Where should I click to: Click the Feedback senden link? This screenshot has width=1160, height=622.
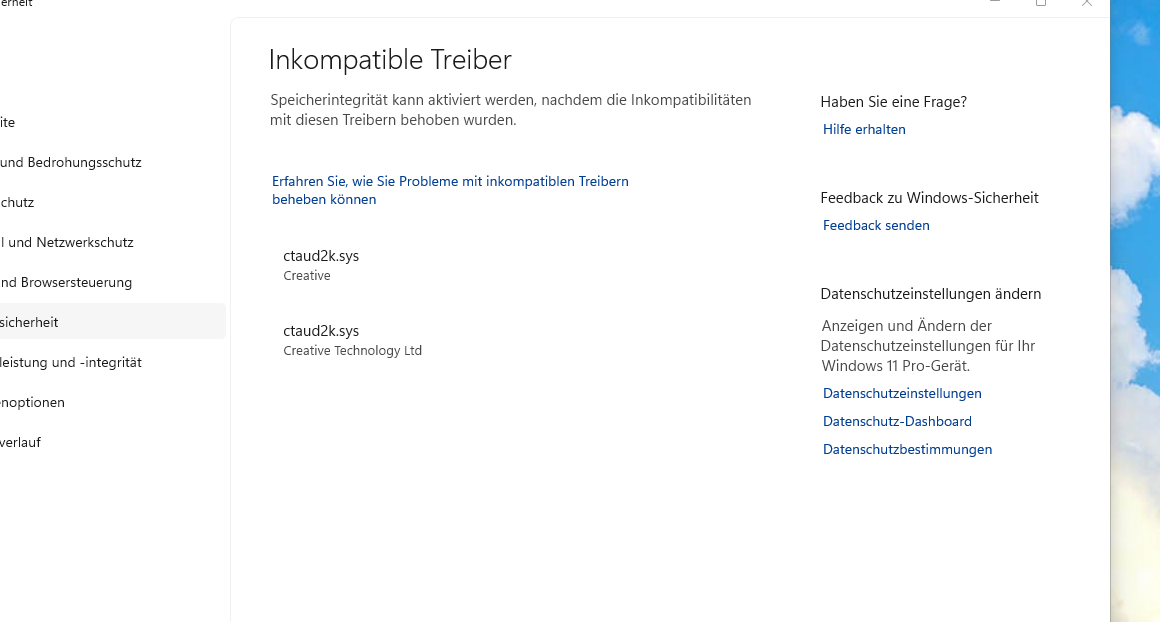(x=876, y=225)
